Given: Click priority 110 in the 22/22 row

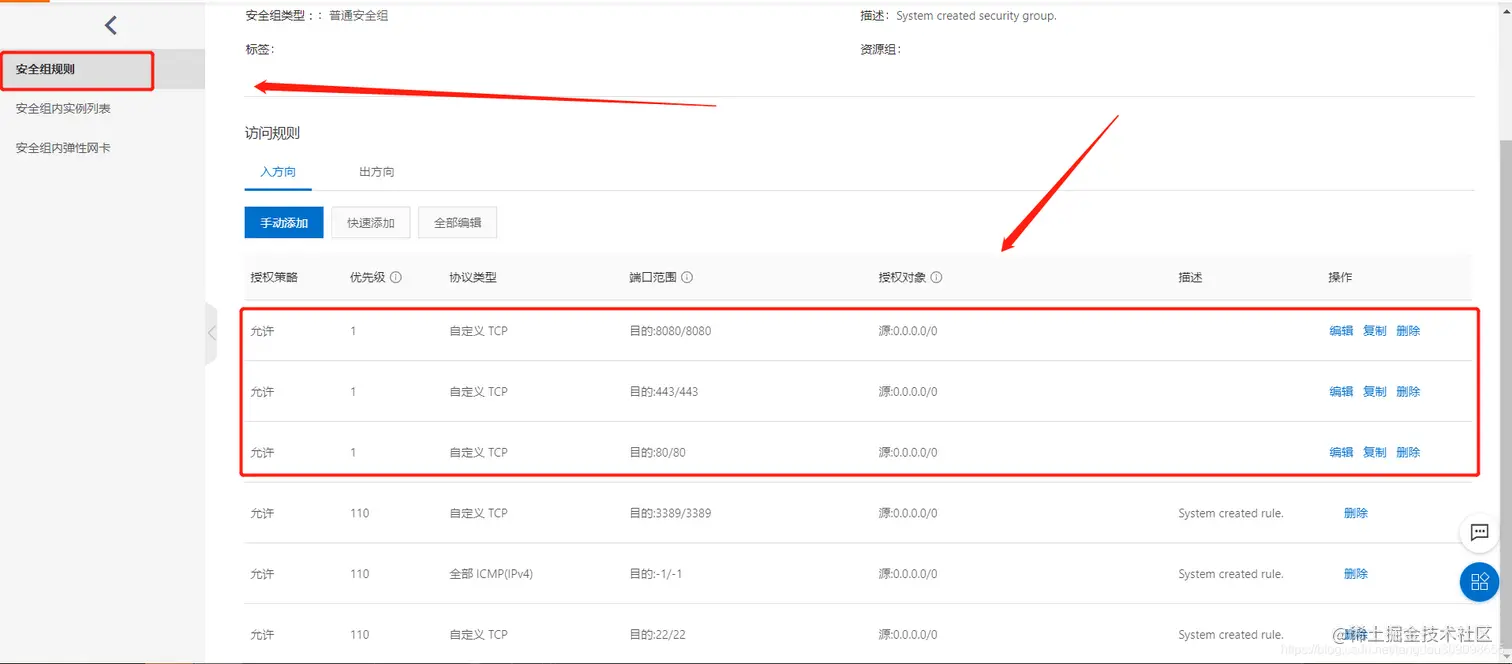Looking at the screenshot, I should click(360, 635).
